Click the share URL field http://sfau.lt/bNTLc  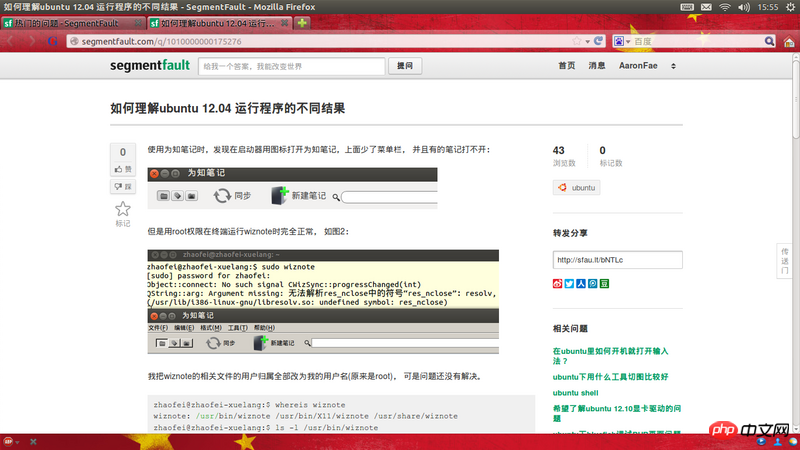point(617,260)
